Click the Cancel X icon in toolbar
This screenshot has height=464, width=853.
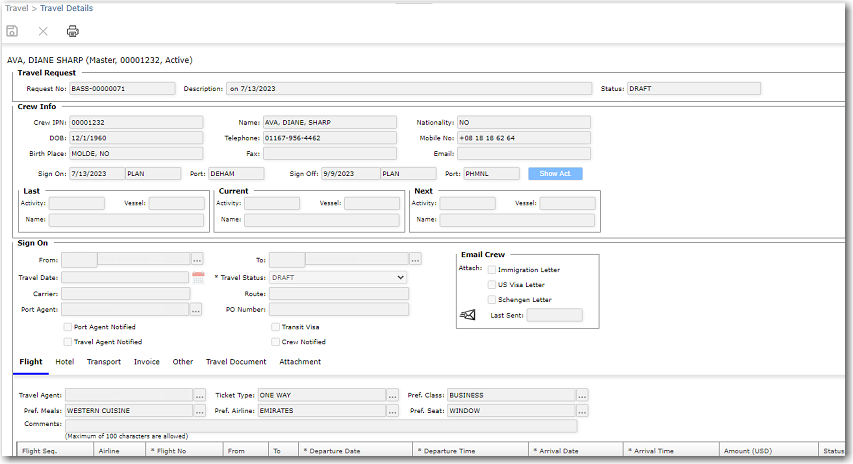pyautogui.click(x=43, y=31)
